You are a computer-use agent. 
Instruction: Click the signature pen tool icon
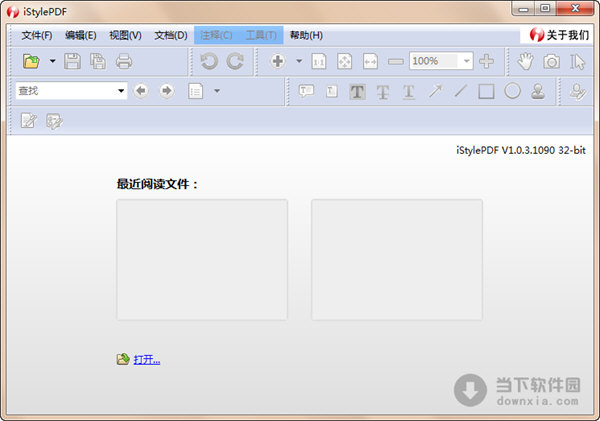coord(577,91)
